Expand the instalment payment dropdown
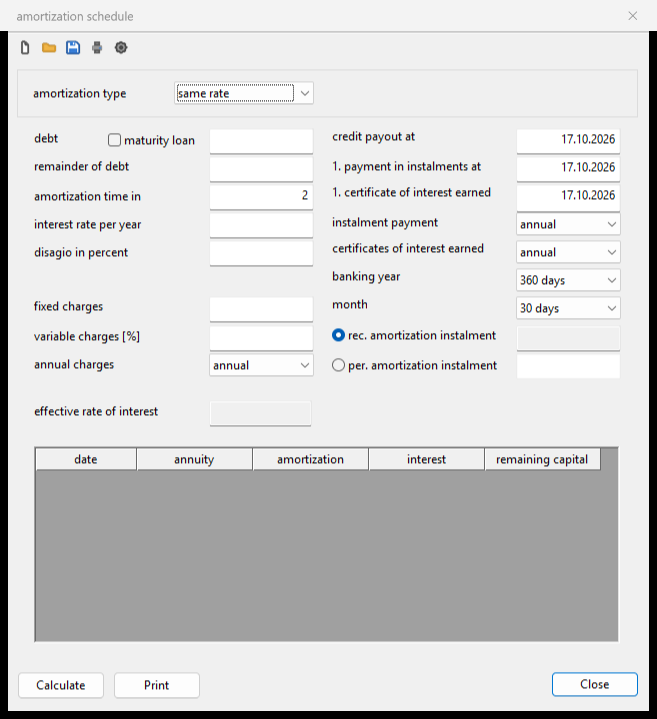This screenshot has width=657, height=719. click(568, 224)
